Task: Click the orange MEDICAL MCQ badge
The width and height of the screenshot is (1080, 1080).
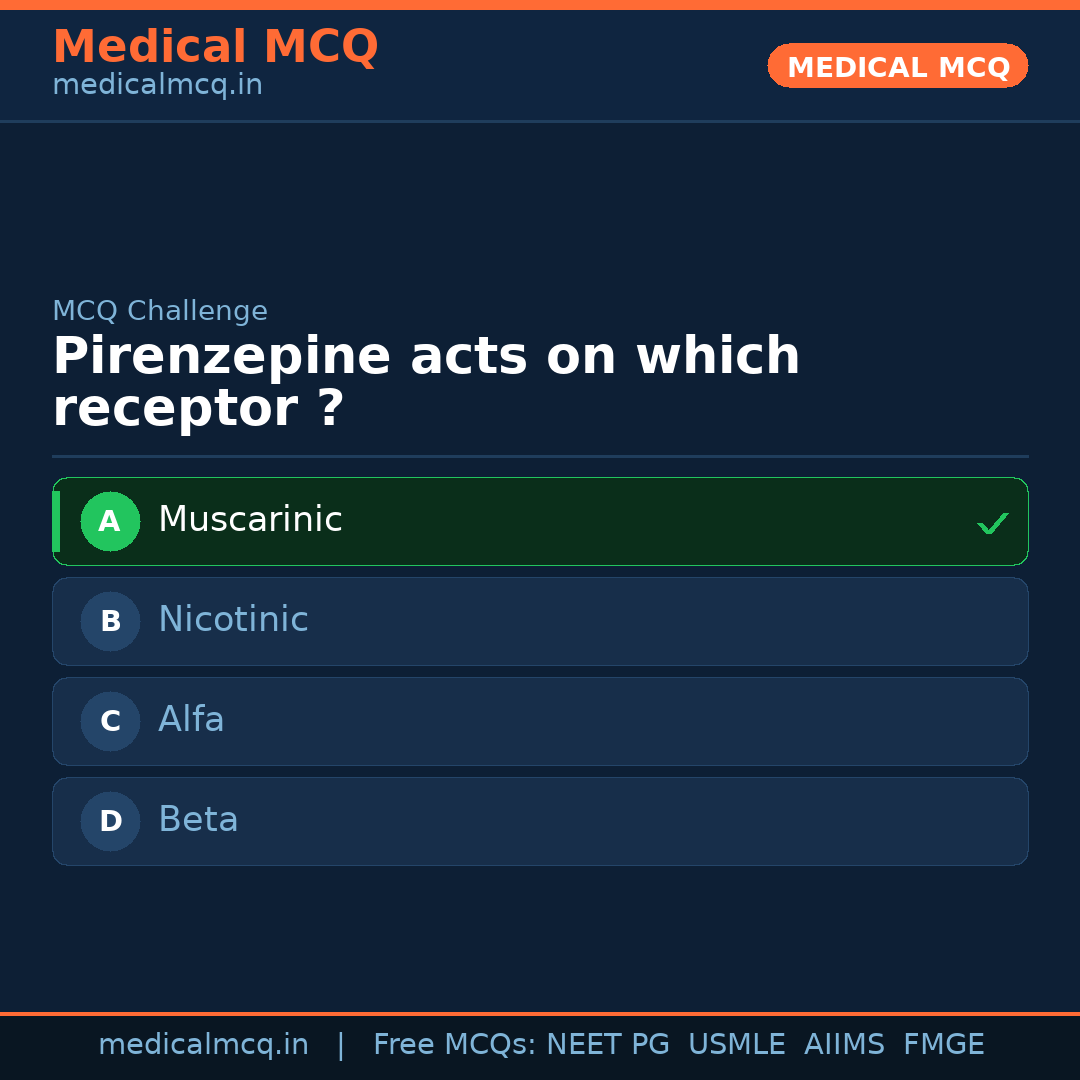Action: tap(897, 66)
